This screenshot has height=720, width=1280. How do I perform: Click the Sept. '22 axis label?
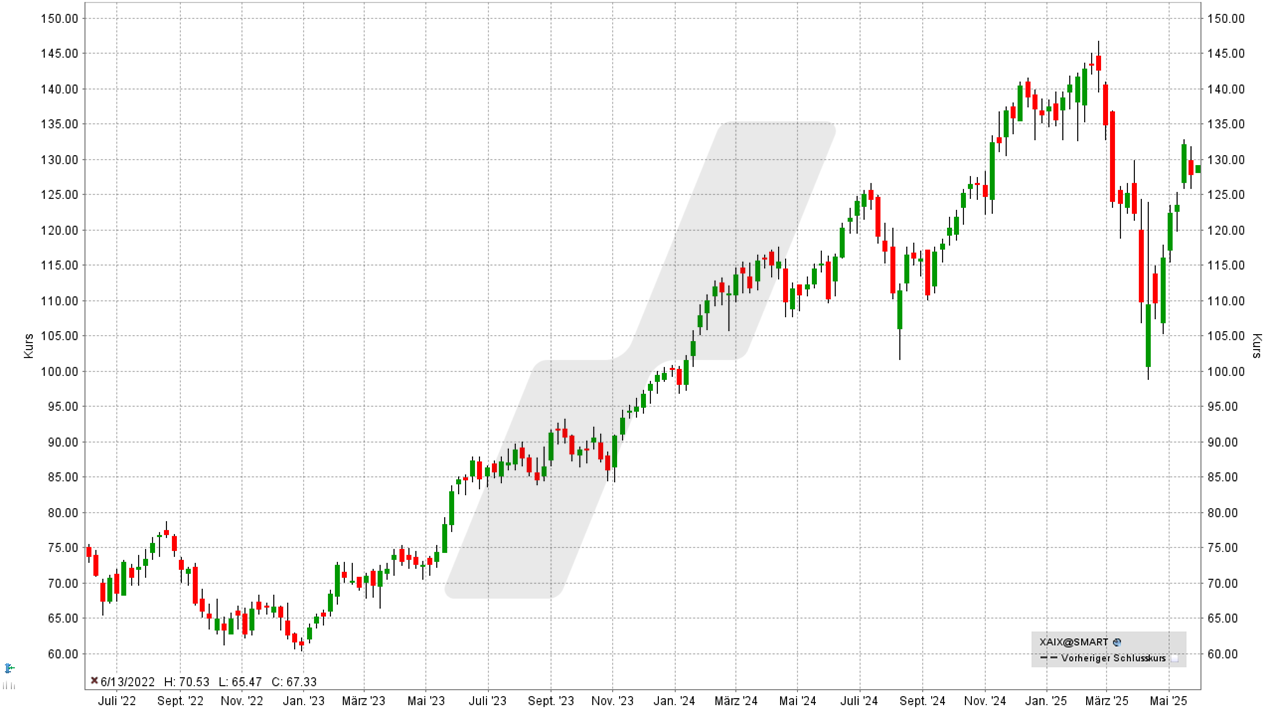click(x=179, y=702)
